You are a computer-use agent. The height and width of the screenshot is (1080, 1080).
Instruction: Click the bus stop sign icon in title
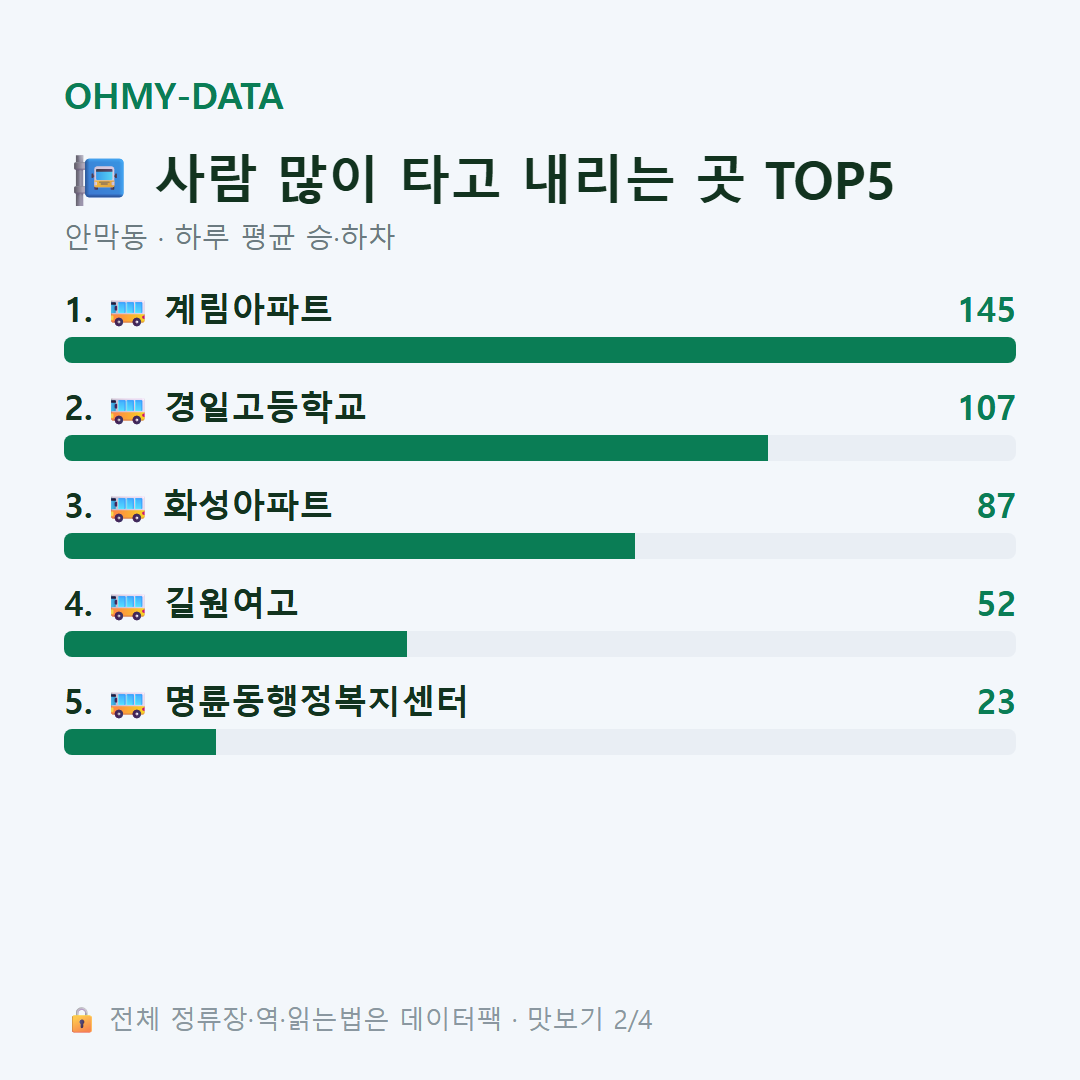[100, 180]
